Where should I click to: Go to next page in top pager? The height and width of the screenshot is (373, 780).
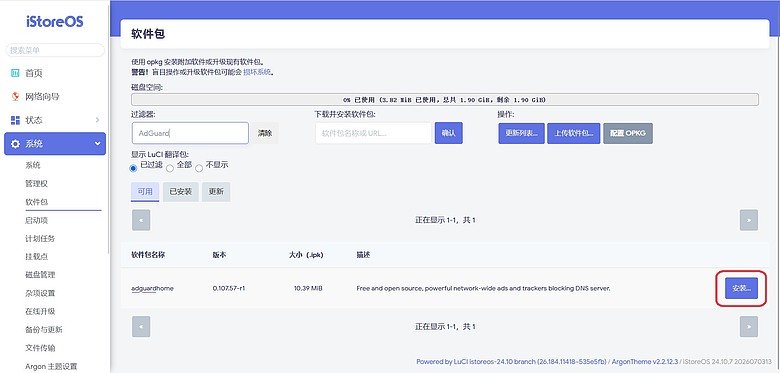(x=749, y=220)
